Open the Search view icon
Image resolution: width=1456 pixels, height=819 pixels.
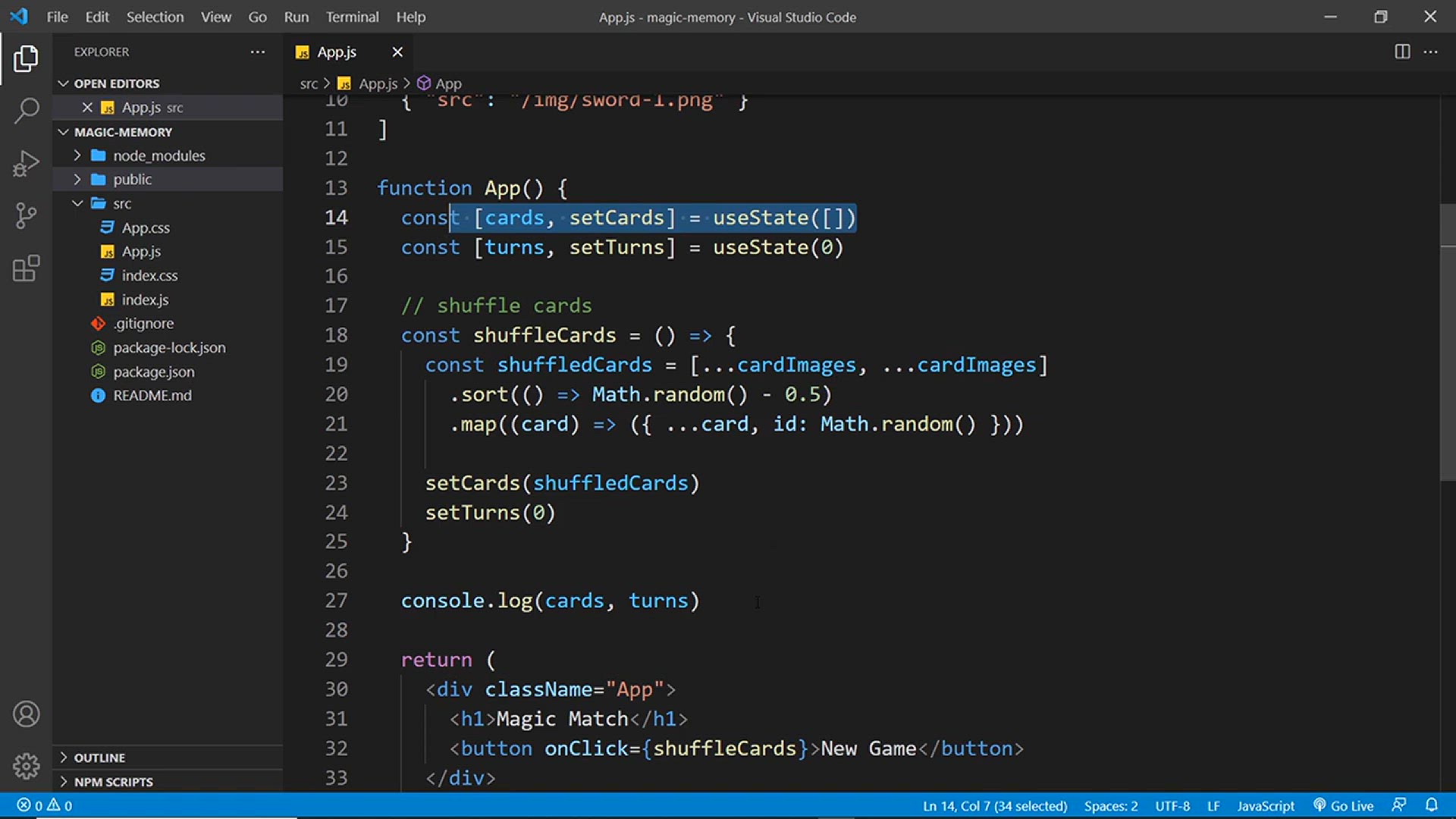tap(26, 111)
